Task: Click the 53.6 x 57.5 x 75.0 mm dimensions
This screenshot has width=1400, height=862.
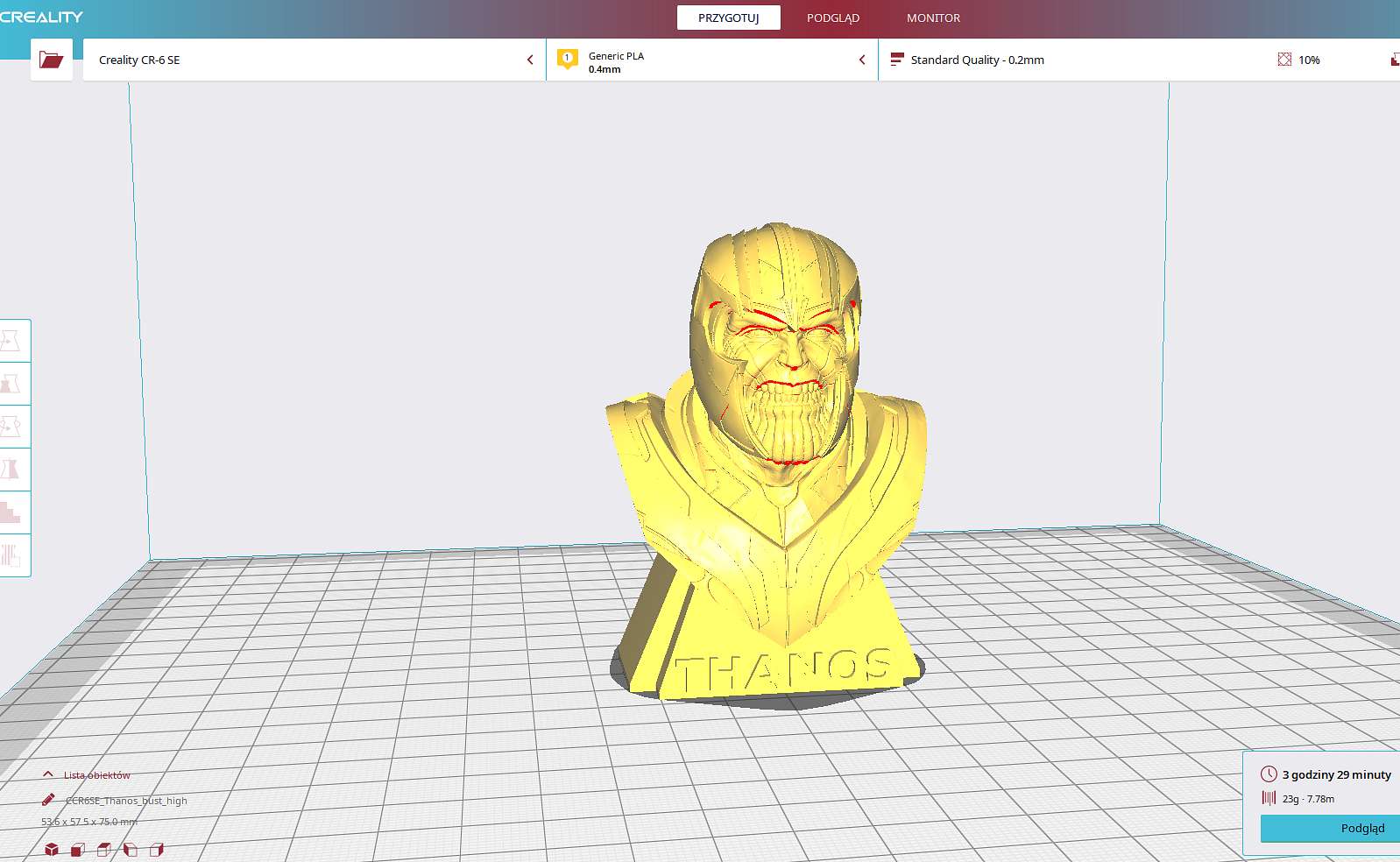Action: pyautogui.click(x=89, y=822)
